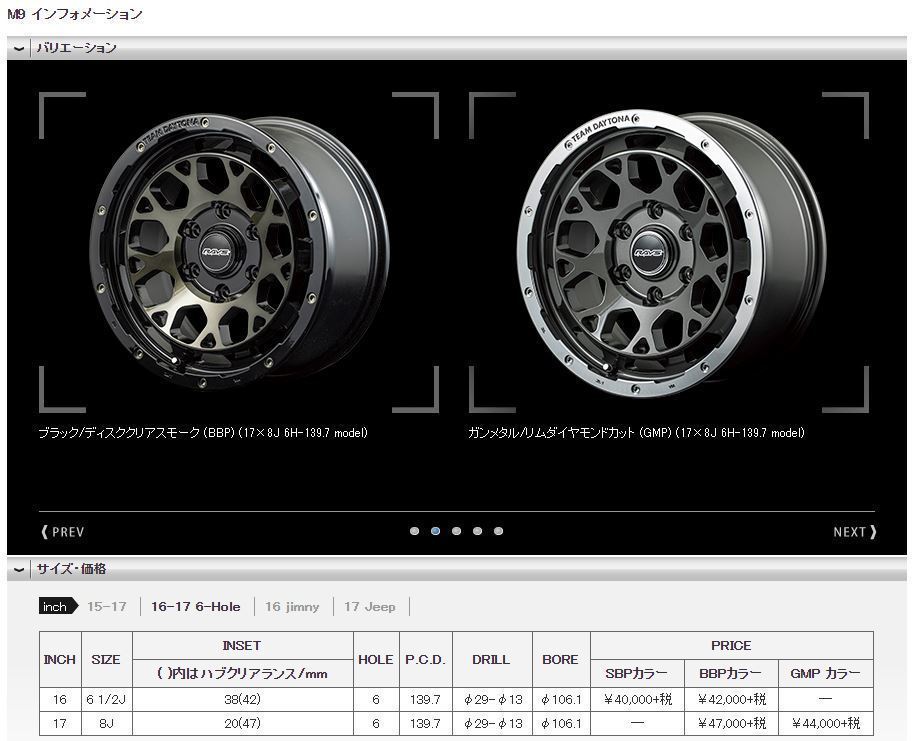The image size is (913, 741).
Task: Select the last carousel dot
Action: [496, 531]
